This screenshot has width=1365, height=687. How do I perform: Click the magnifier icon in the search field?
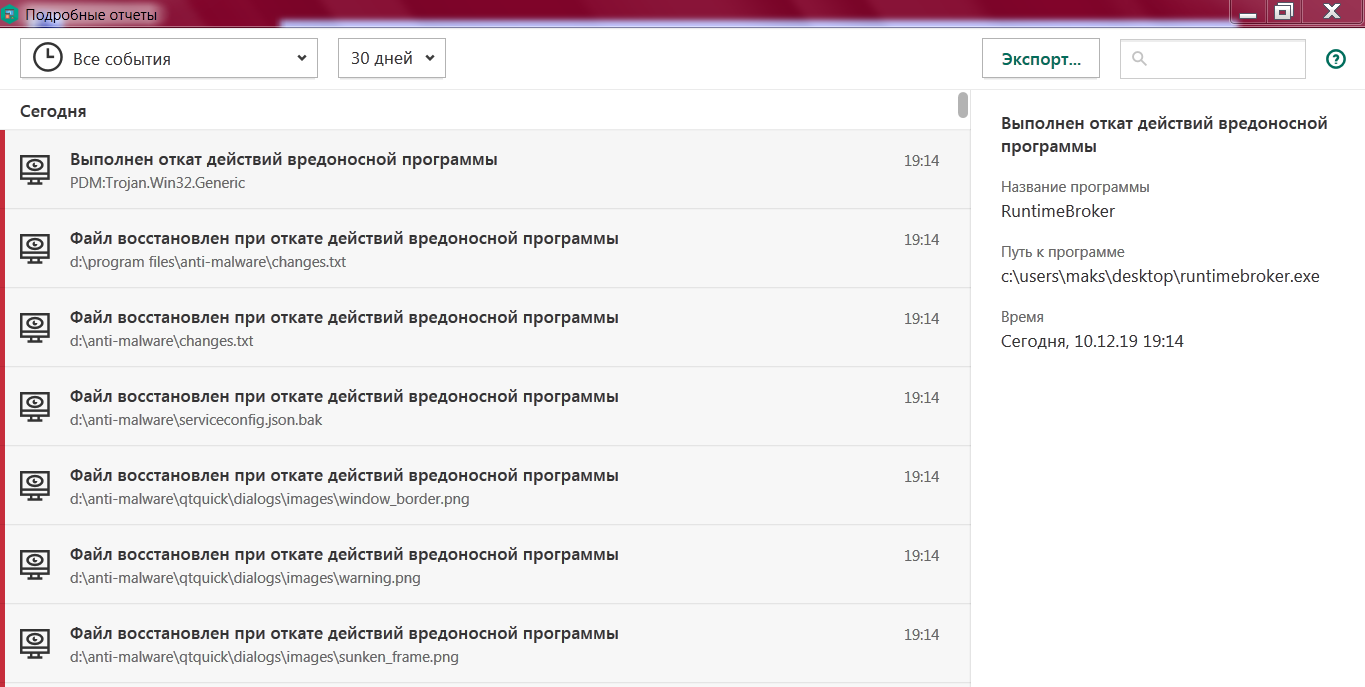tap(1138, 59)
